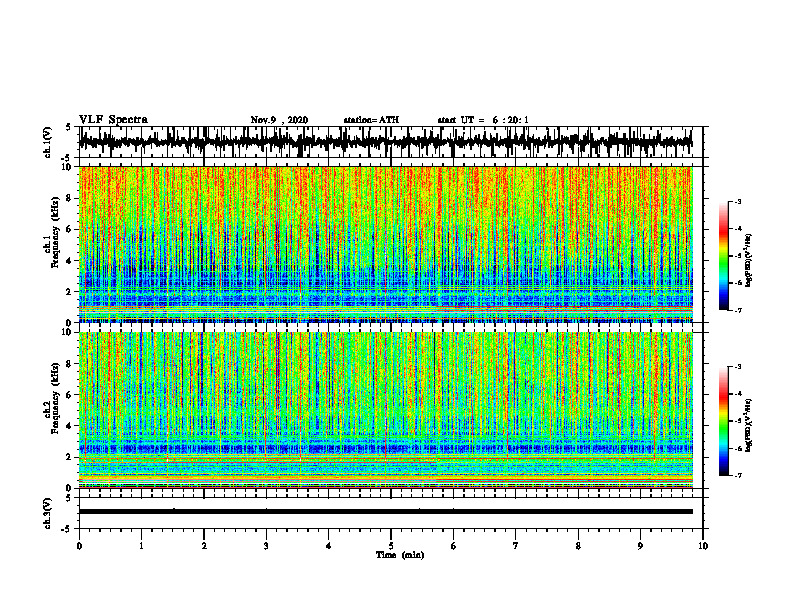Image resolution: width=792 pixels, height=612 pixels.
Task: Click the date label "Nov.9 , 2020"
Action: (279, 120)
